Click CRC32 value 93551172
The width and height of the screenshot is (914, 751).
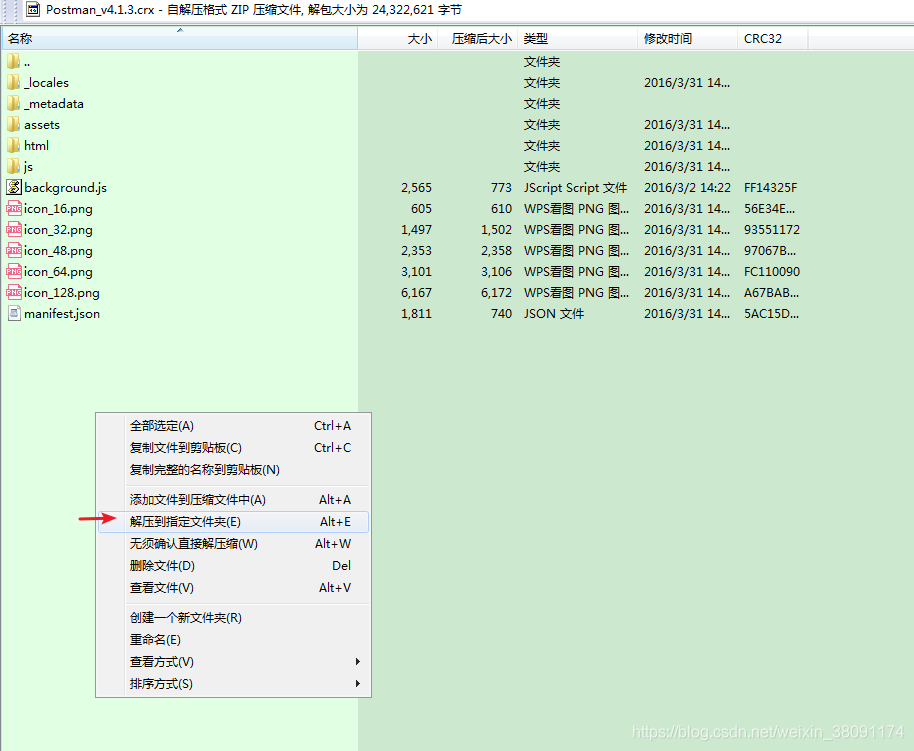pos(772,230)
